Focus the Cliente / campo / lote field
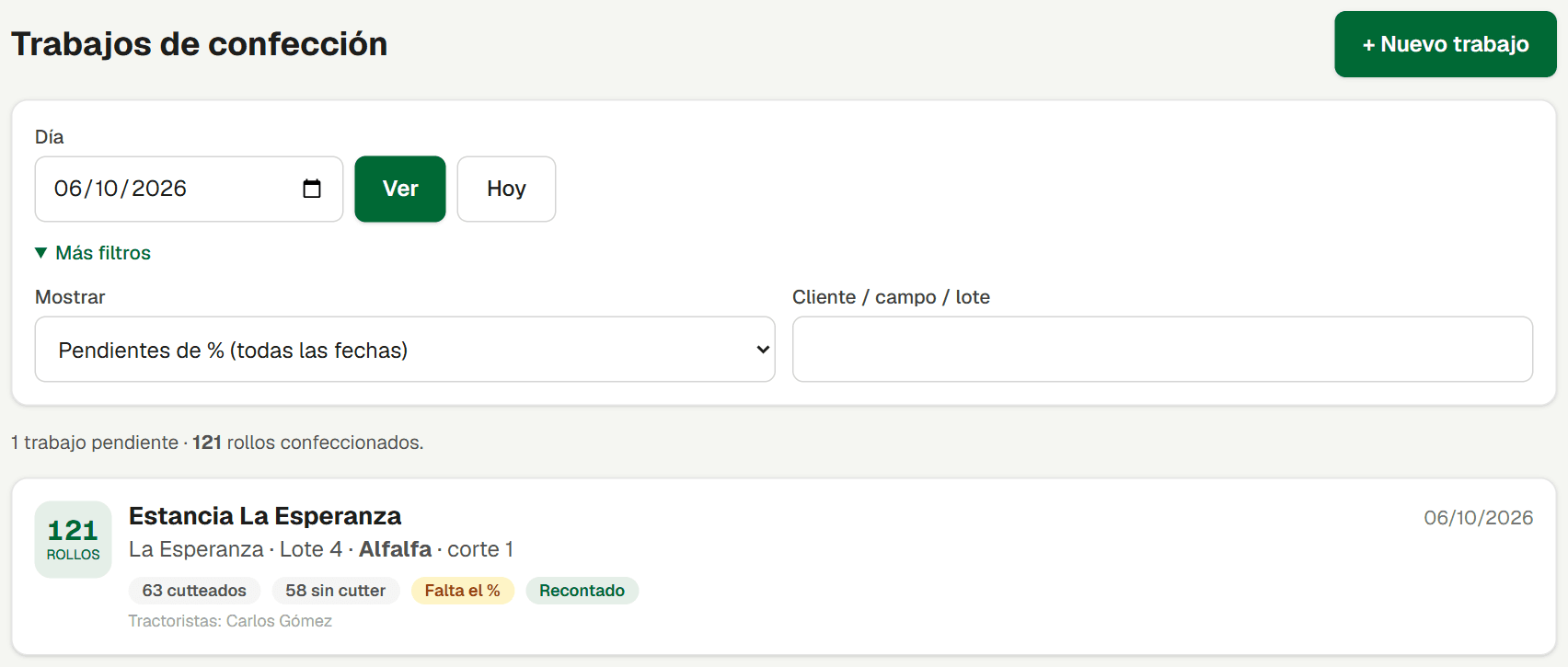This screenshot has width=1568, height=667. click(1162, 350)
